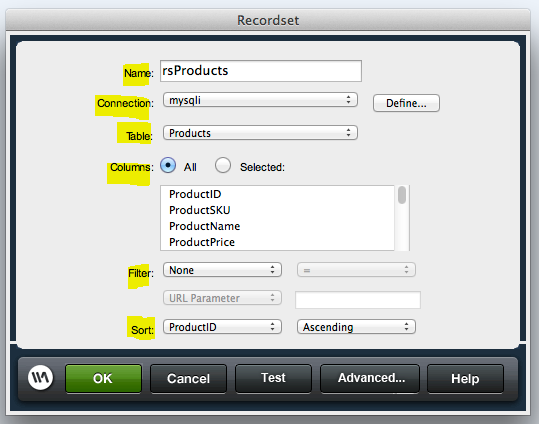The width and height of the screenshot is (539, 424).
Task: Open the Sort ProductID dropdown
Action: (222, 327)
